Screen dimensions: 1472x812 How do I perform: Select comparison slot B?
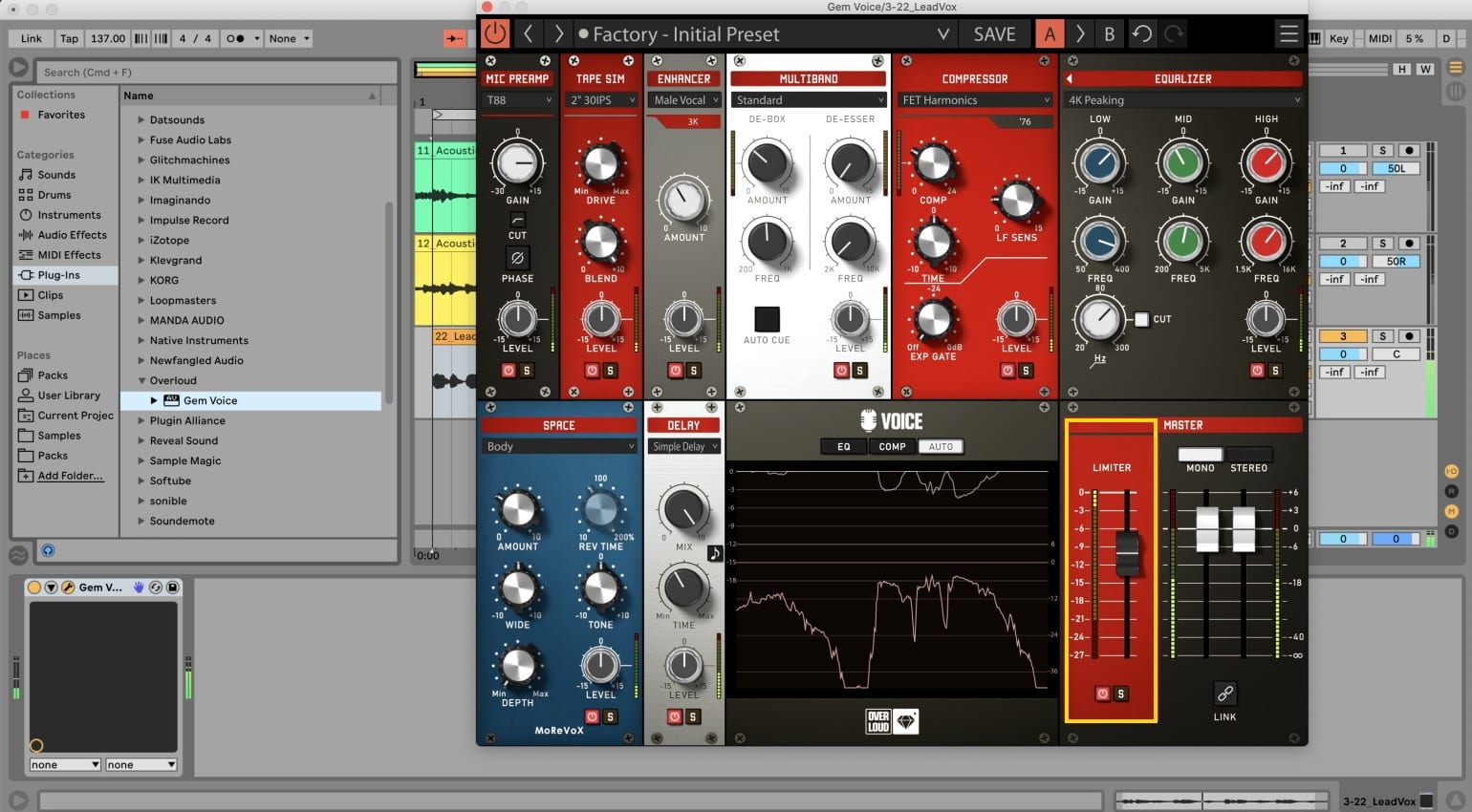click(x=1109, y=34)
